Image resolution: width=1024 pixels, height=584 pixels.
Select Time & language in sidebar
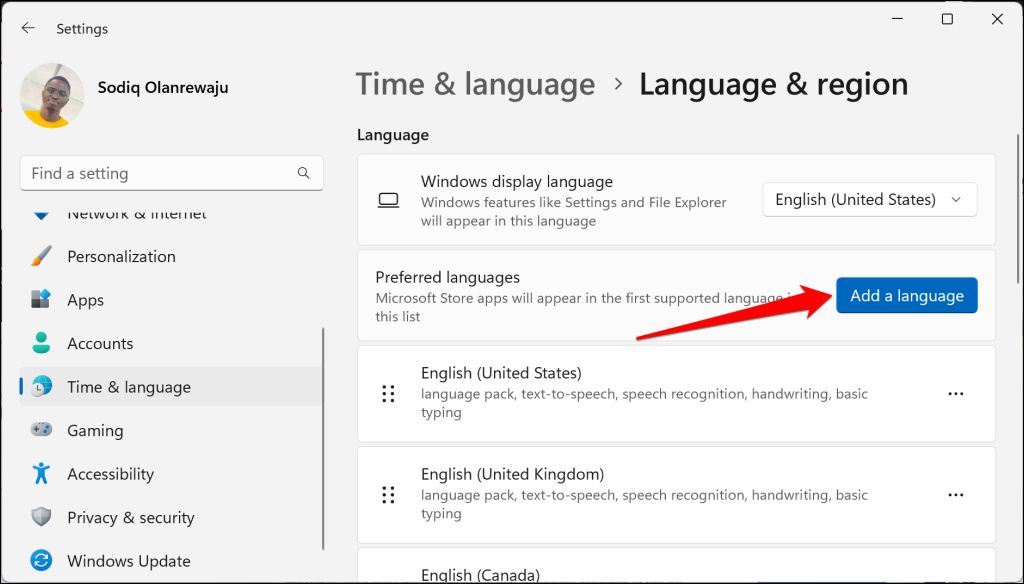[172, 387]
